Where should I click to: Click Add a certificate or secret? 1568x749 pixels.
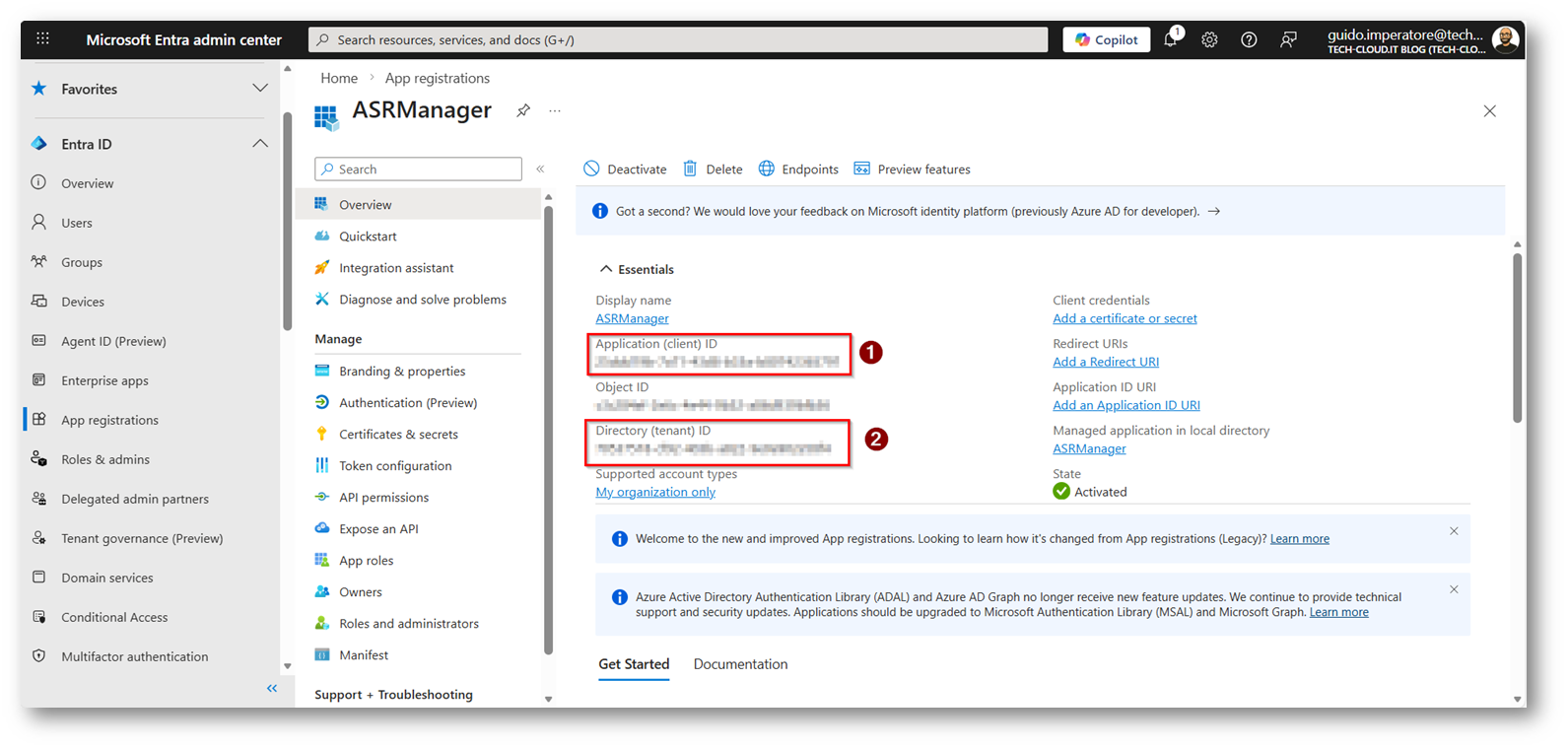pyautogui.click(x=1125, y=318)
